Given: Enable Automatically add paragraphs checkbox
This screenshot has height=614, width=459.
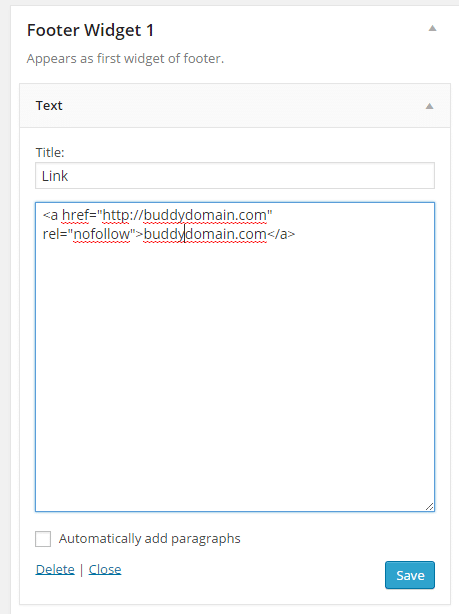Looking at the screenshot, I should click(x=43, y=539).
